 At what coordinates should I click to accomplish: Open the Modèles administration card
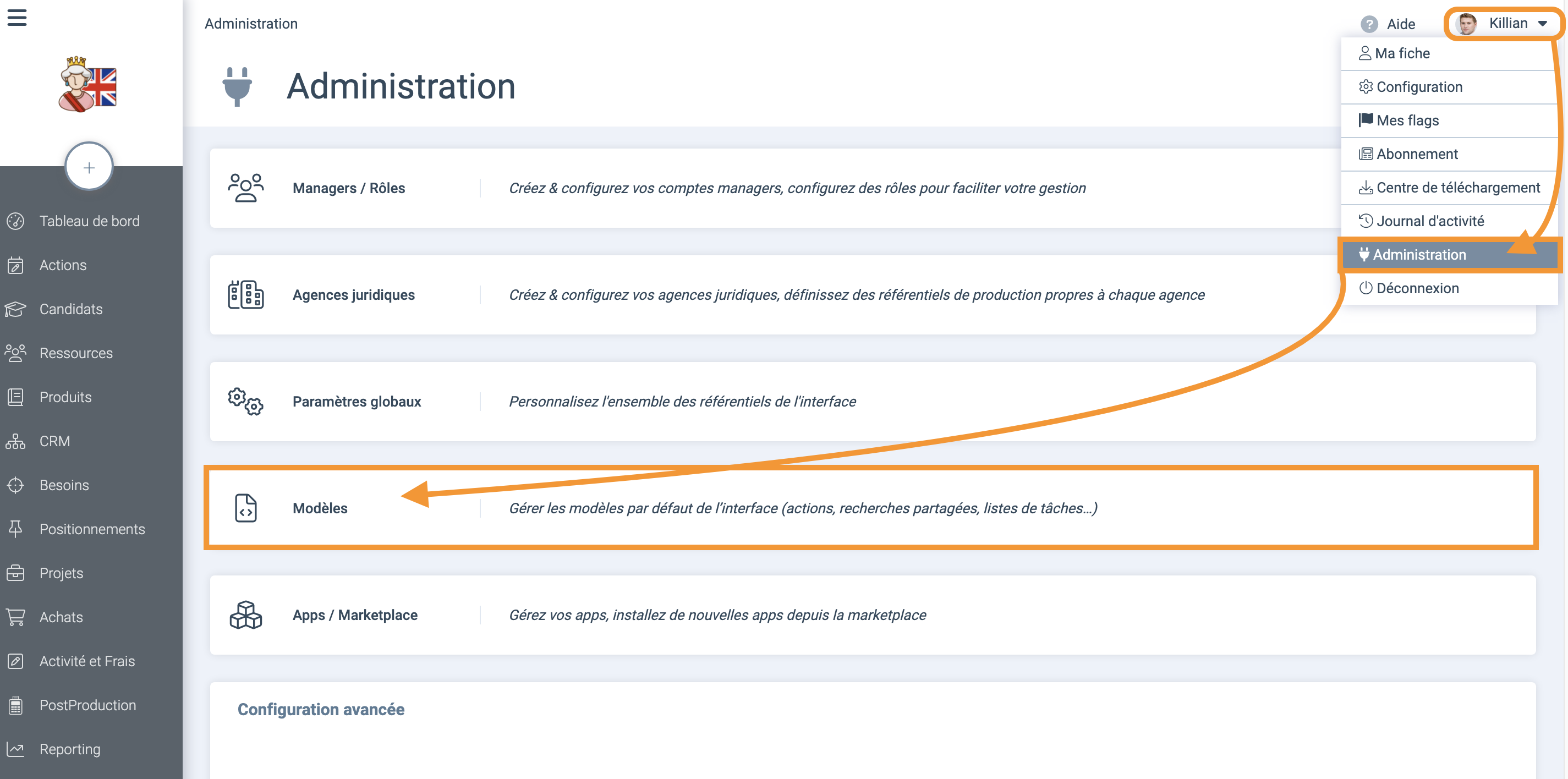(x=872, y=508)
